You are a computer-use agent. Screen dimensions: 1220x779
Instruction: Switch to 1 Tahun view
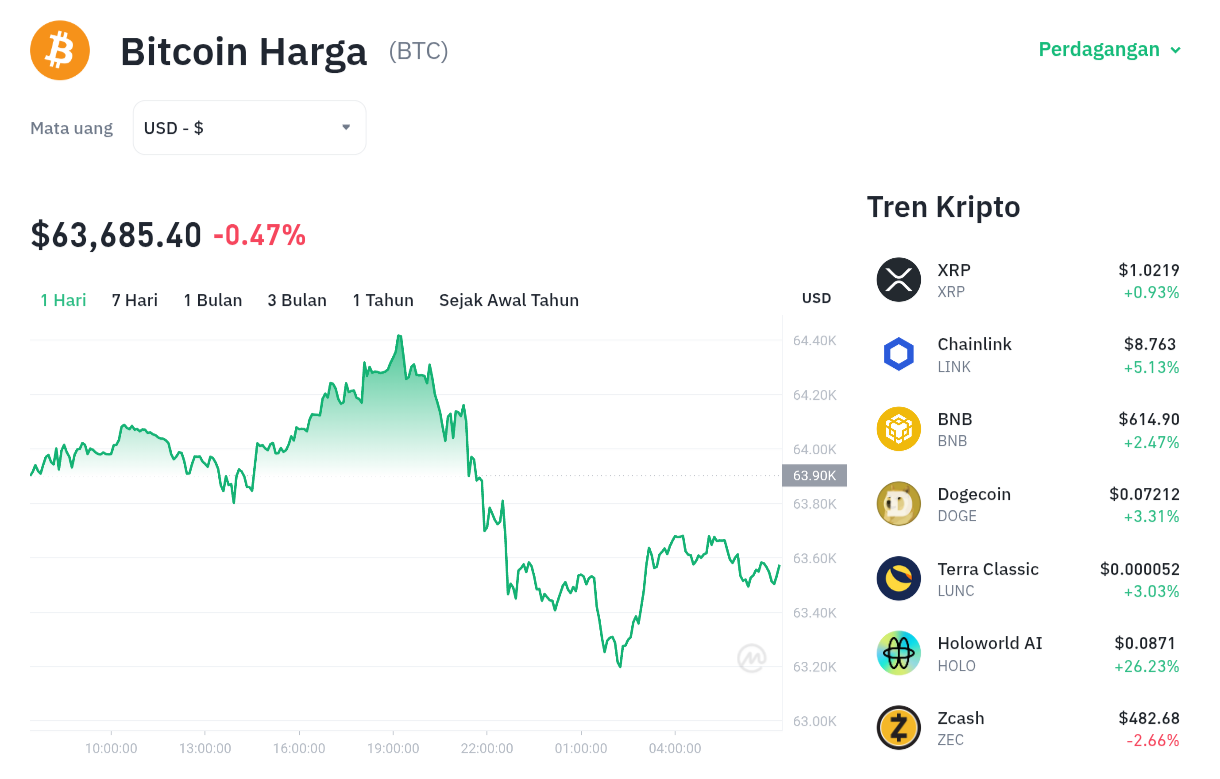[x=383, y=300]
